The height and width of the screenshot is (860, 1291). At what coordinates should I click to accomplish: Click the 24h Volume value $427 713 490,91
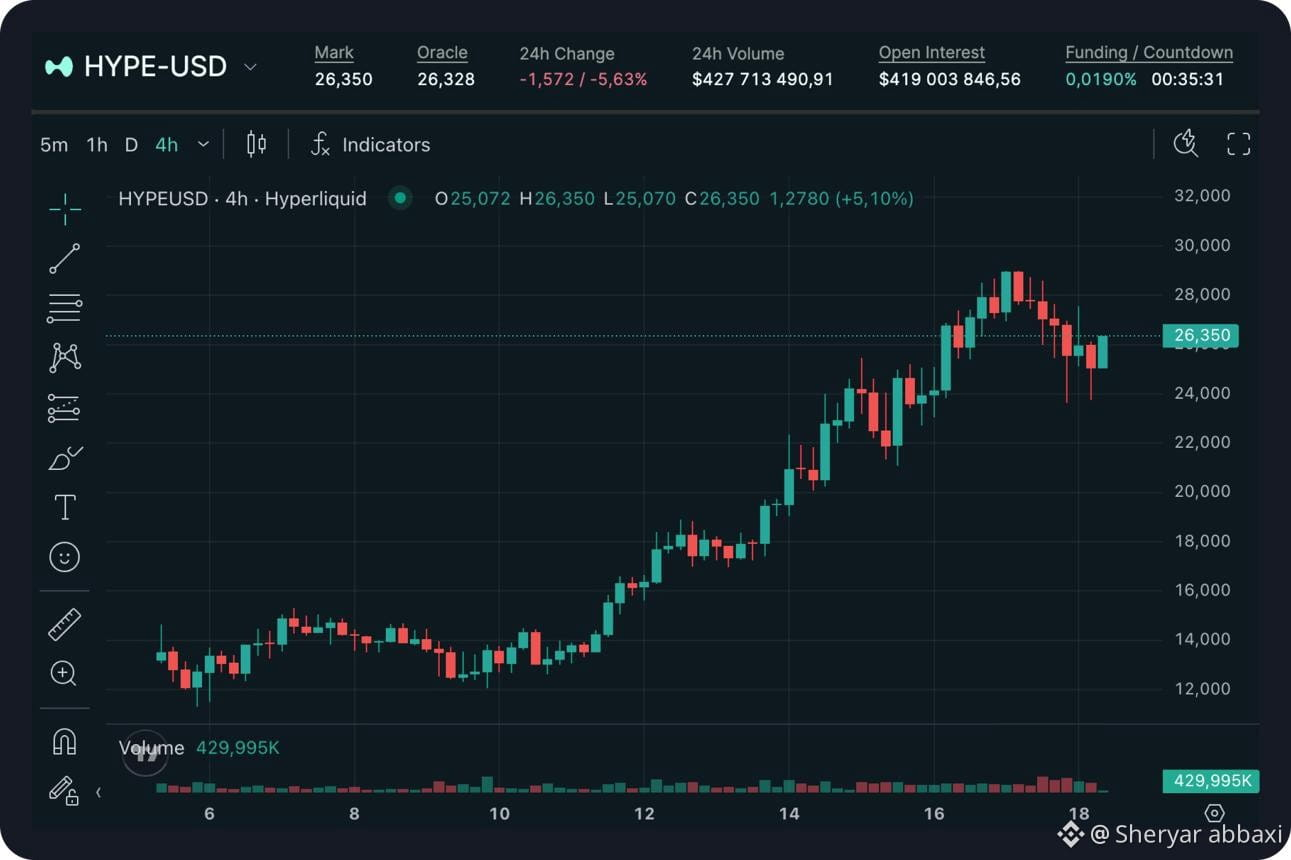762,79
